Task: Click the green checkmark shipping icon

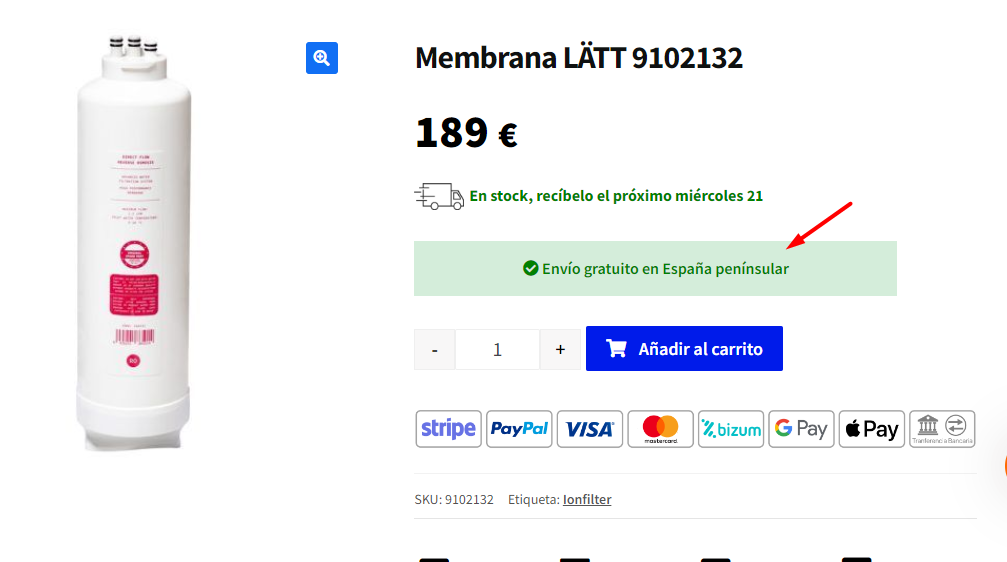Action: coord(530,268)
